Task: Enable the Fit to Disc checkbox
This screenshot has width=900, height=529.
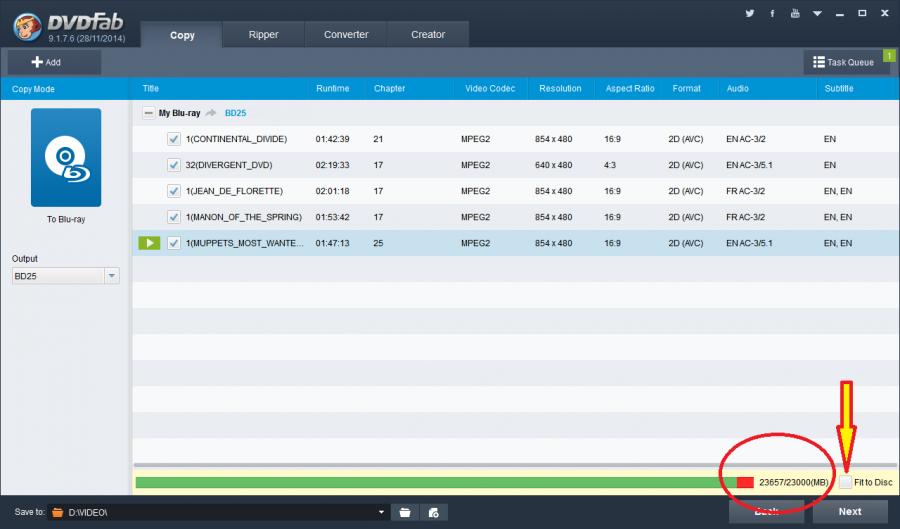Action: coord(846,482)
